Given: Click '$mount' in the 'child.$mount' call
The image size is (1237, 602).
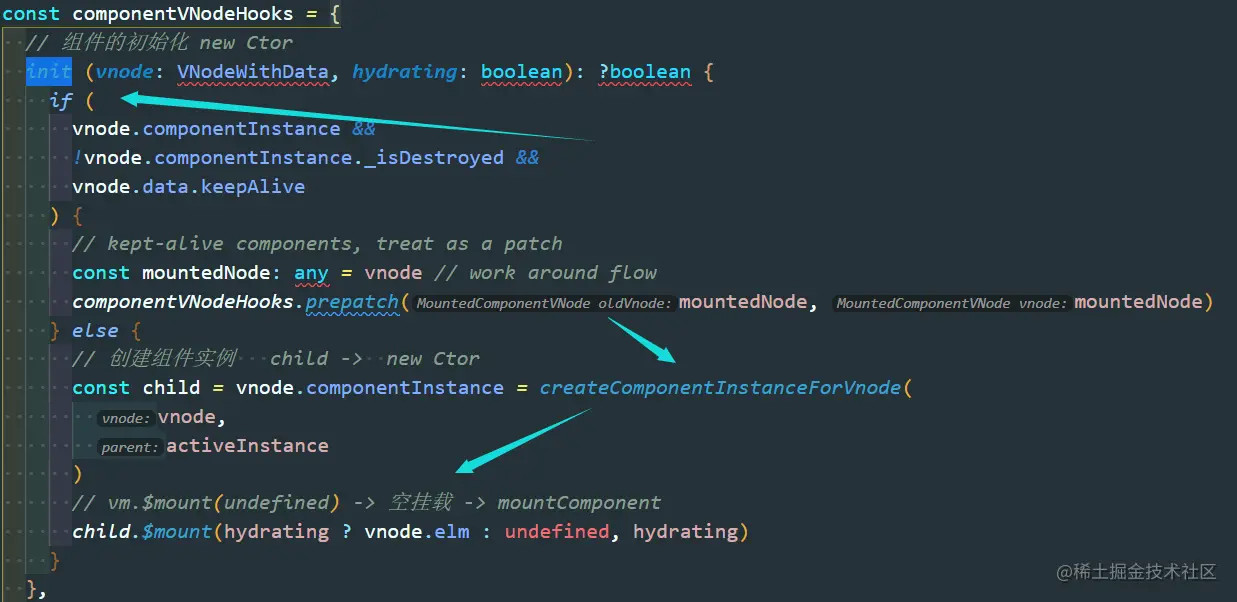Looking at the screenshot, I should [x=177, y=532].
